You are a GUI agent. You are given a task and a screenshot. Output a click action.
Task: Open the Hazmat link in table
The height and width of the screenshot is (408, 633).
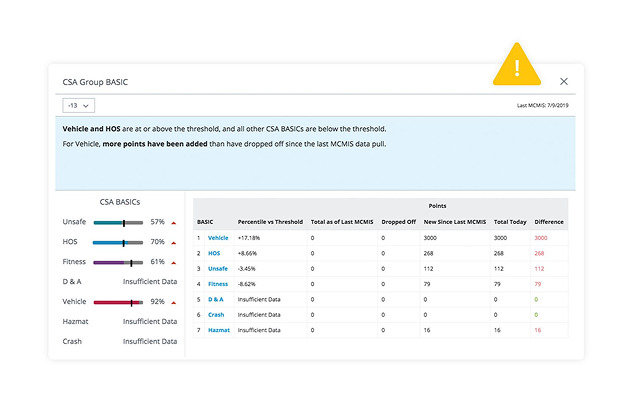point(219,330)
